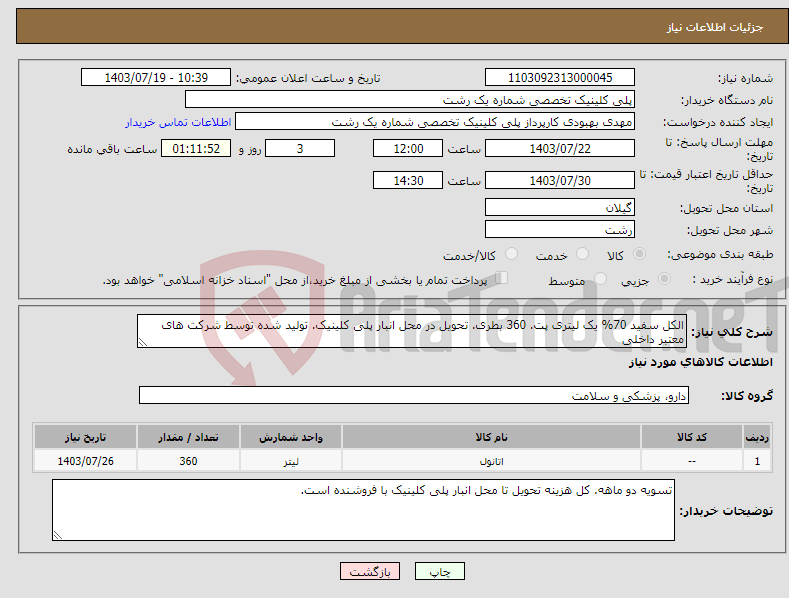Click the نام کالا column header
Screen dimensions: 789x598
(x=491, y=437)
